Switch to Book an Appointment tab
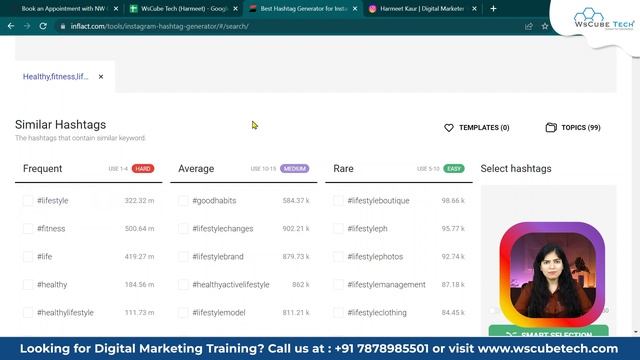 click(63, 9)
